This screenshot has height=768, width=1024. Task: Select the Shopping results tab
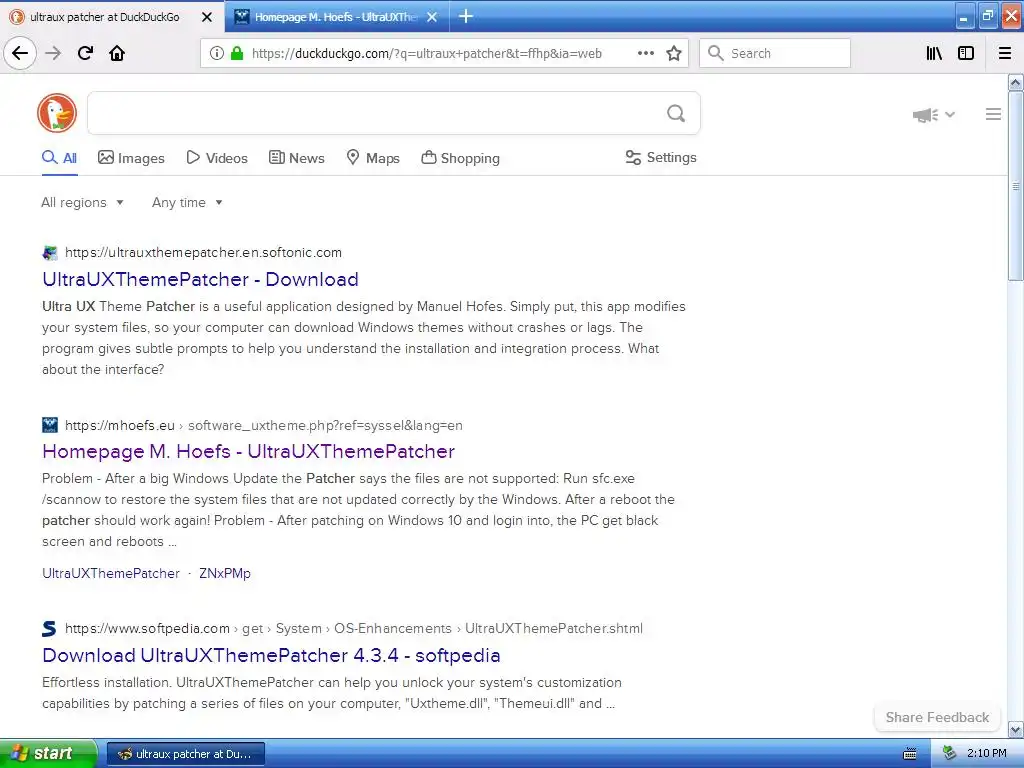460,158
